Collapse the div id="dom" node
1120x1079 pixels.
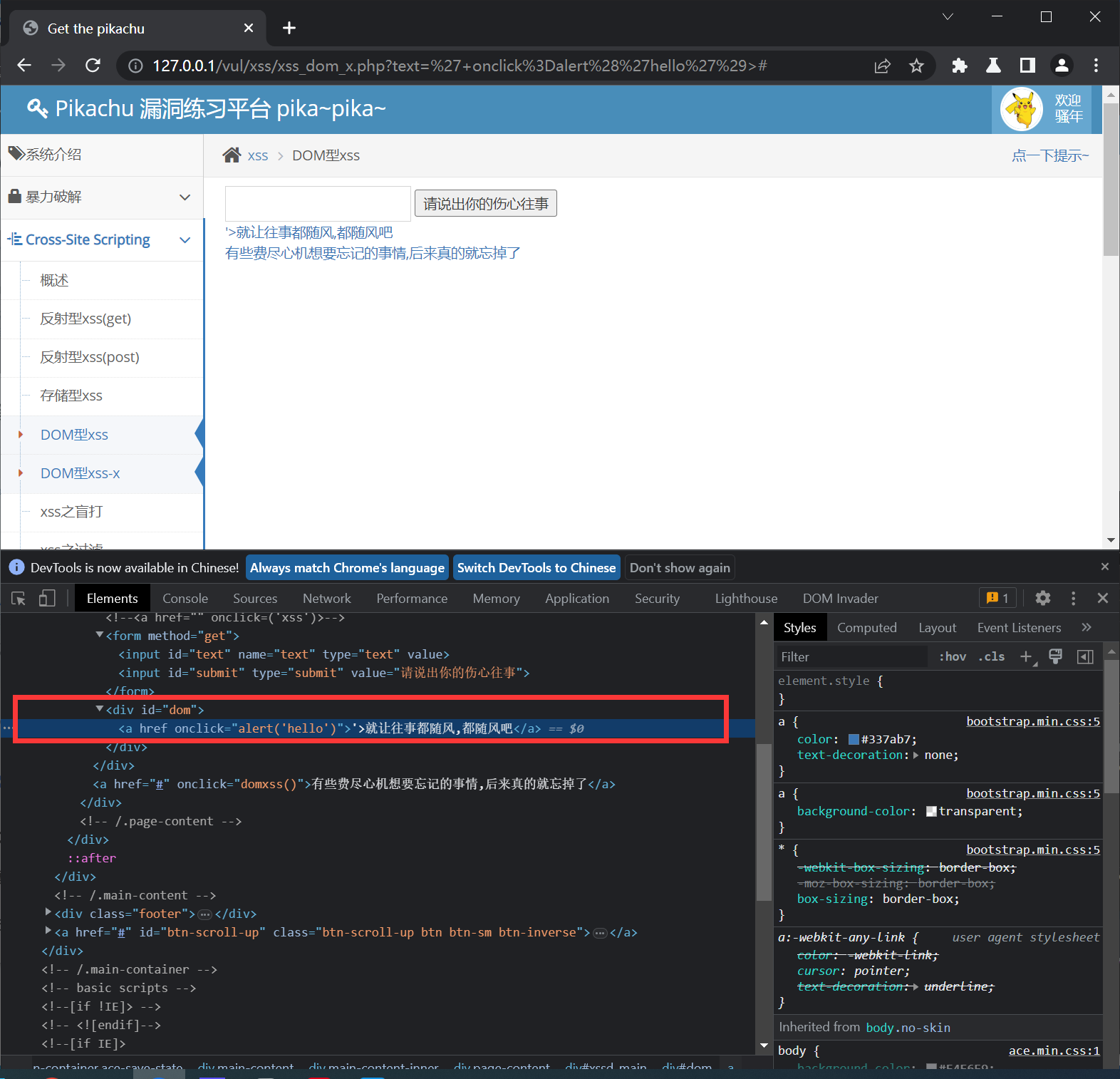pyautogui.click(x=100, y=709)
